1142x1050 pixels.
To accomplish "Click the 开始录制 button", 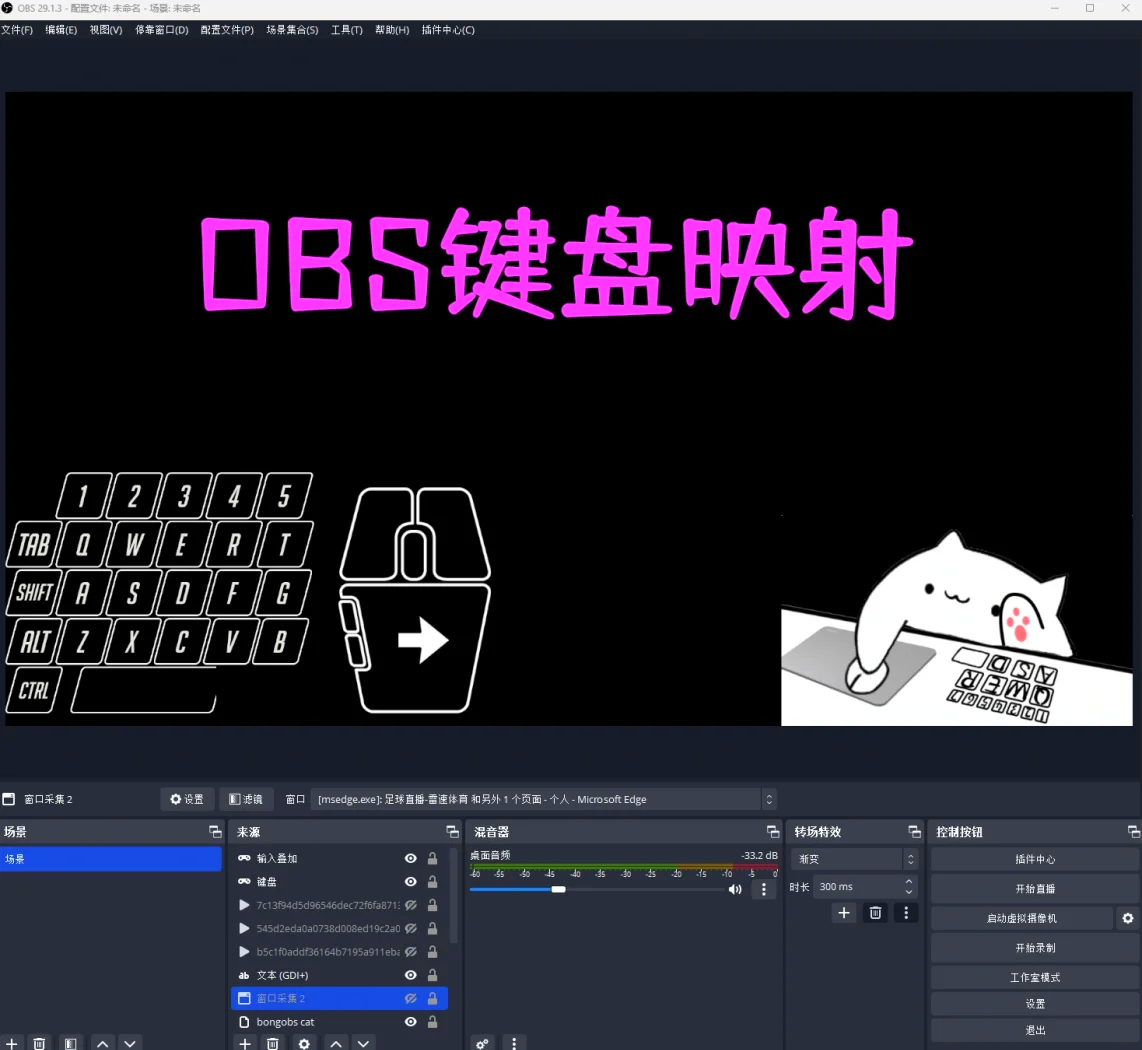I will point(1035,947).
